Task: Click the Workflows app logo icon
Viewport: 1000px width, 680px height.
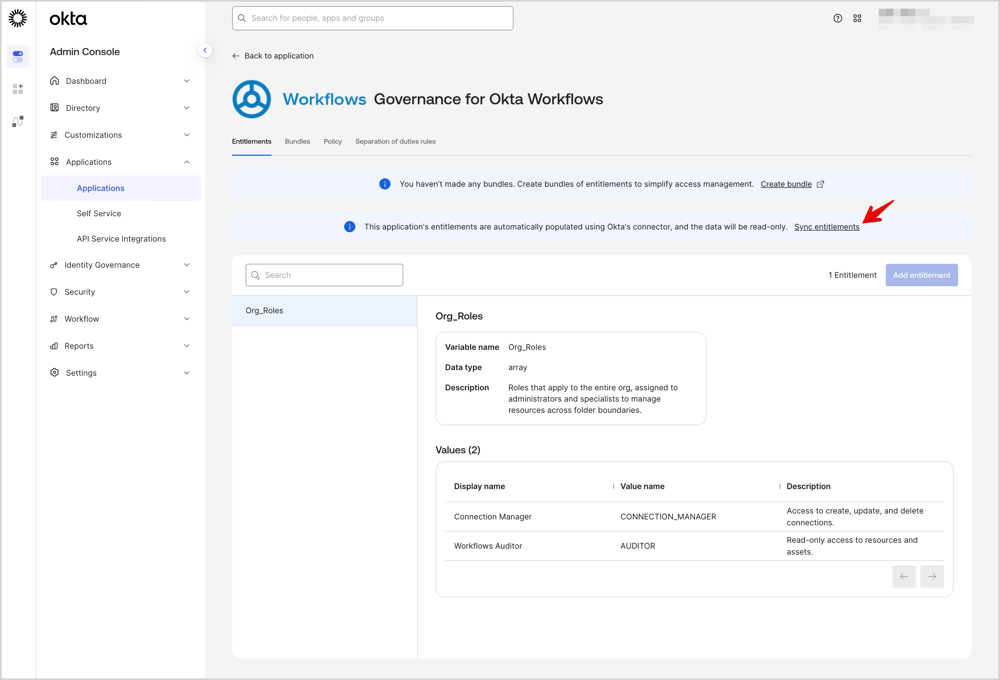Action: 252,99
